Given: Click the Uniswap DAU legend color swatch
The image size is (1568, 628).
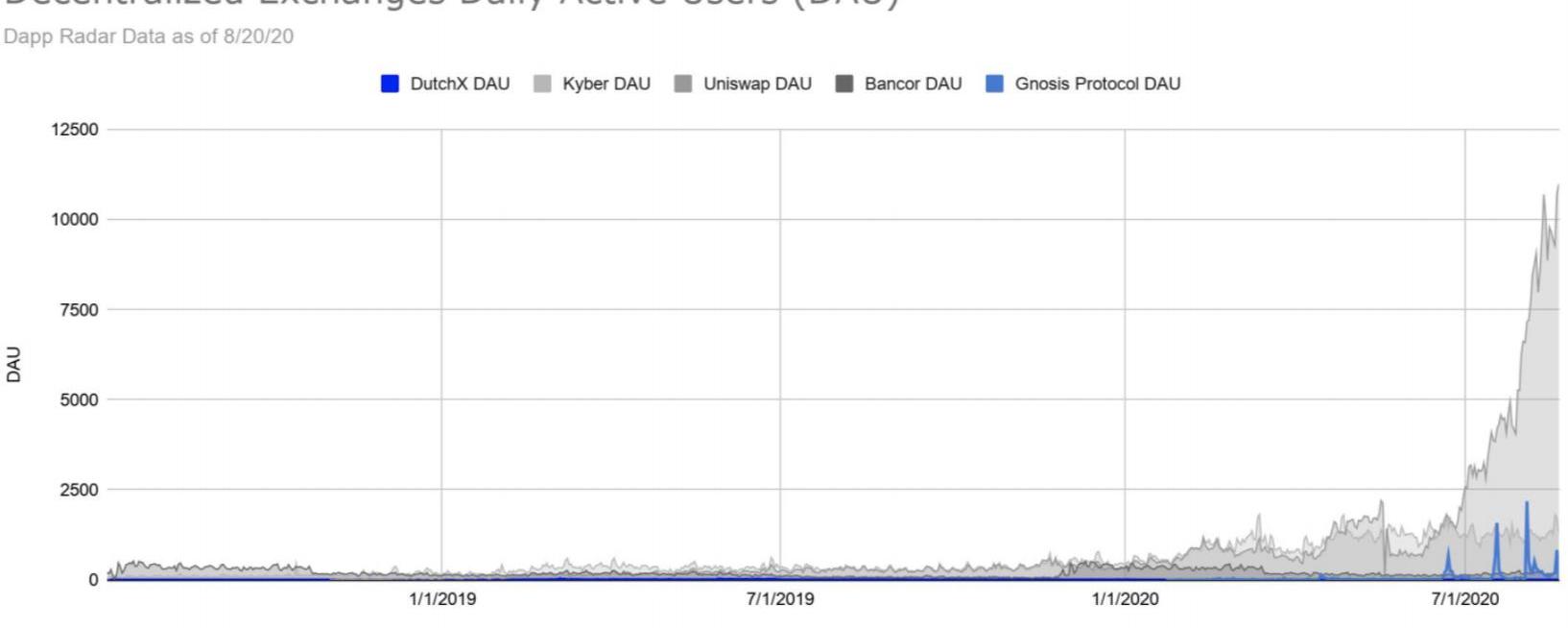Looking at the screenshot, I should [x=683, y=84].
